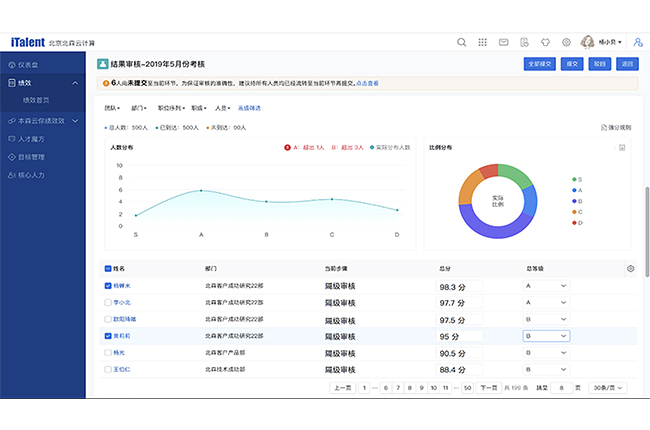Check the checkbox in the 97.5 分 row

108,319
